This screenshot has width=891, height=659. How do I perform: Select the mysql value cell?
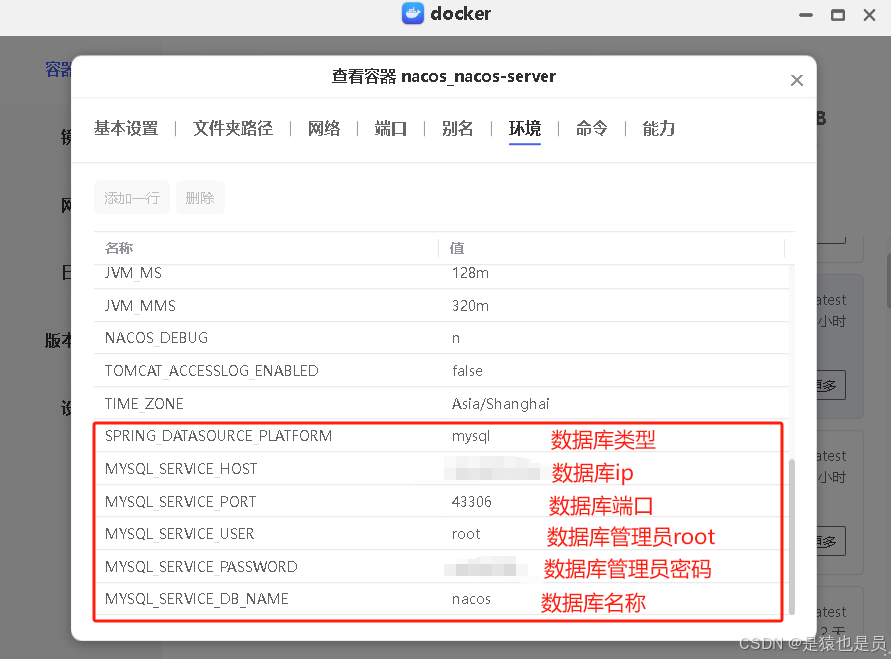pyautogui.click(x=471, y=436)
